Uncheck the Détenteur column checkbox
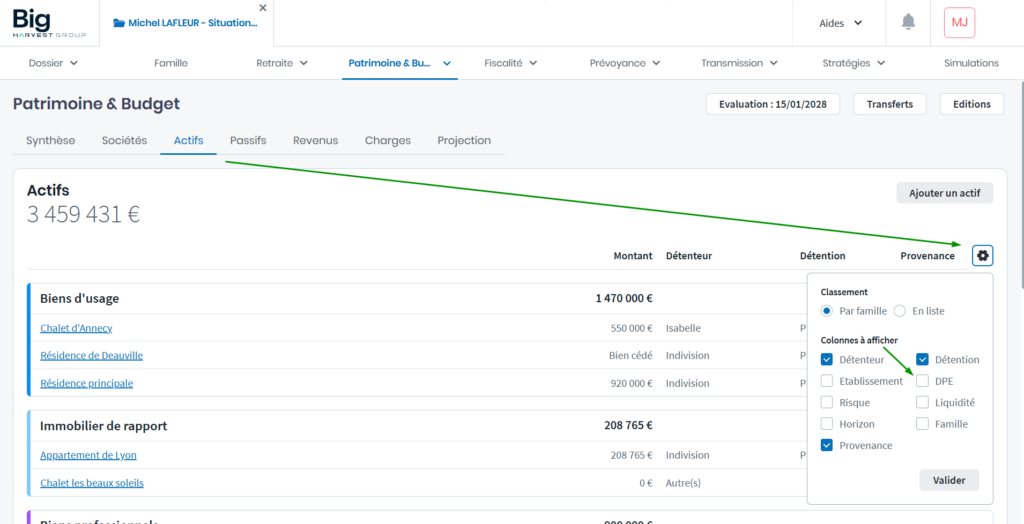The width and height of the screenshot is (1024, 524). pos(827,360)
